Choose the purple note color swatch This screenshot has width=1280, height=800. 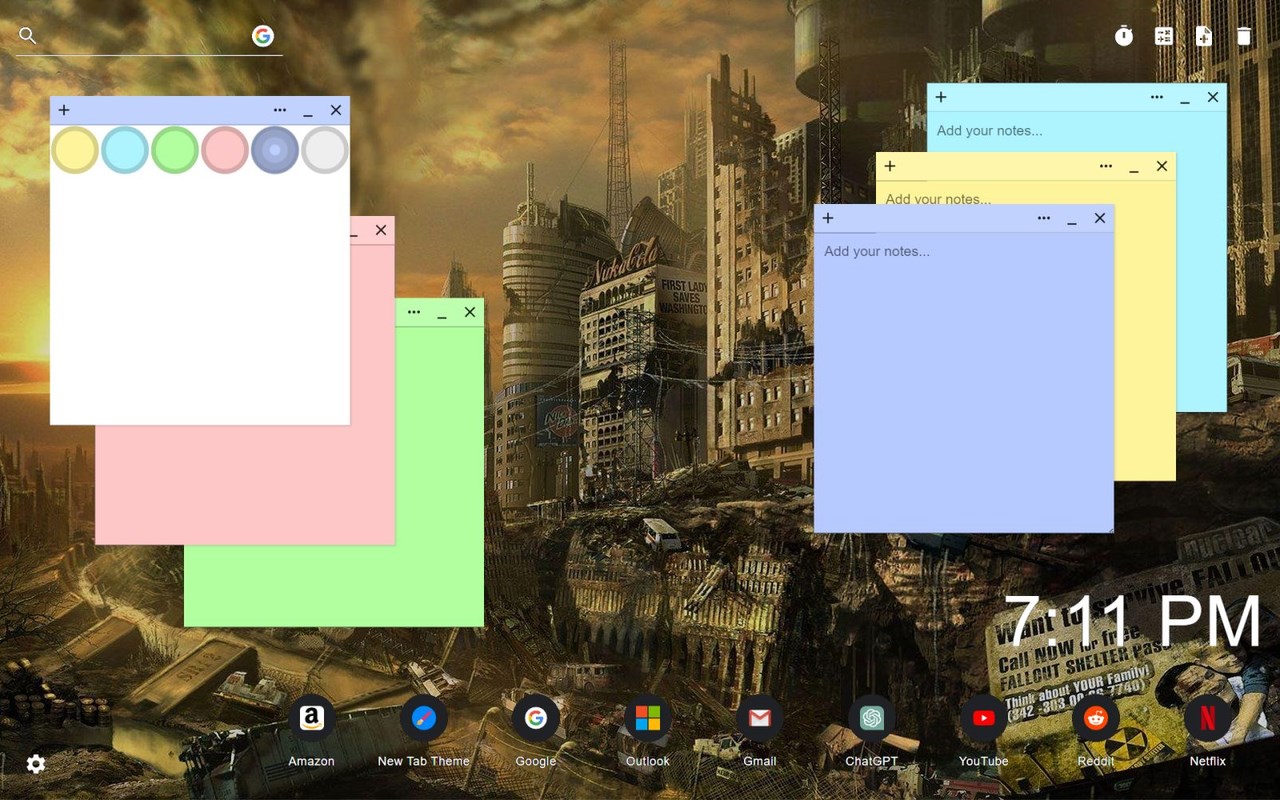[275, 150]
